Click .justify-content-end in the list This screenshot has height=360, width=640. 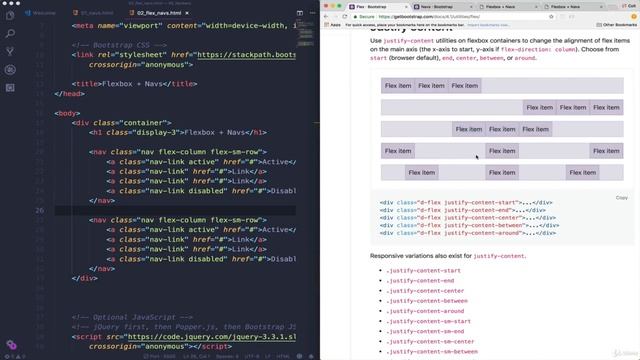(420, 281)
